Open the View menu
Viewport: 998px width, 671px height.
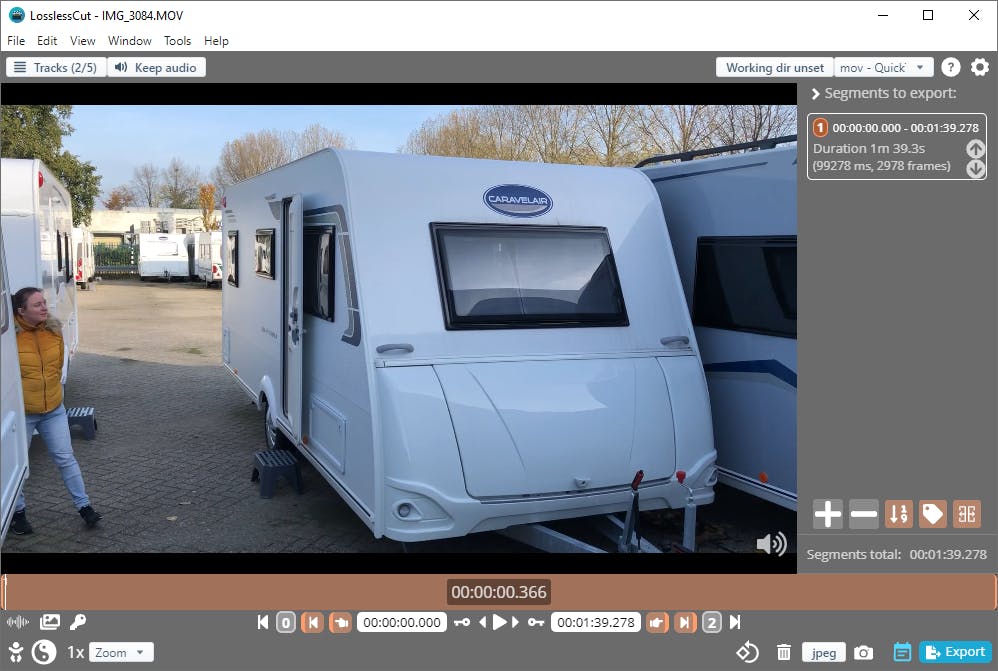(83, 41)
